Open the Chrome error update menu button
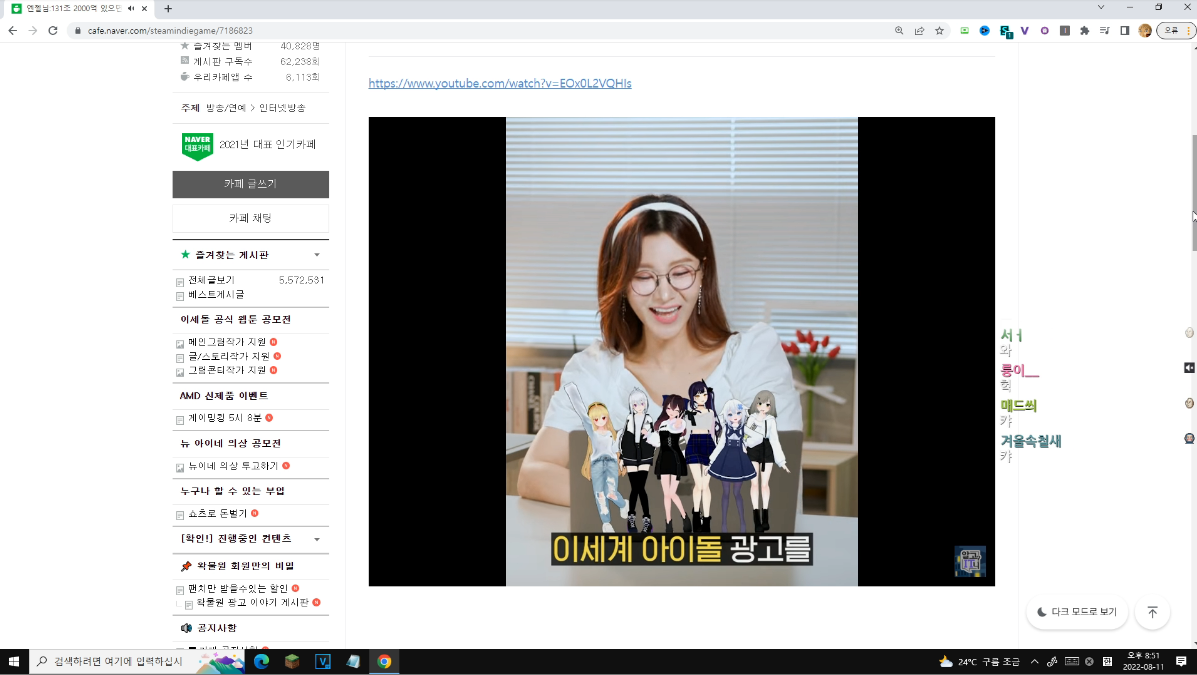1197x675 pixels. tap(1175, 31)
